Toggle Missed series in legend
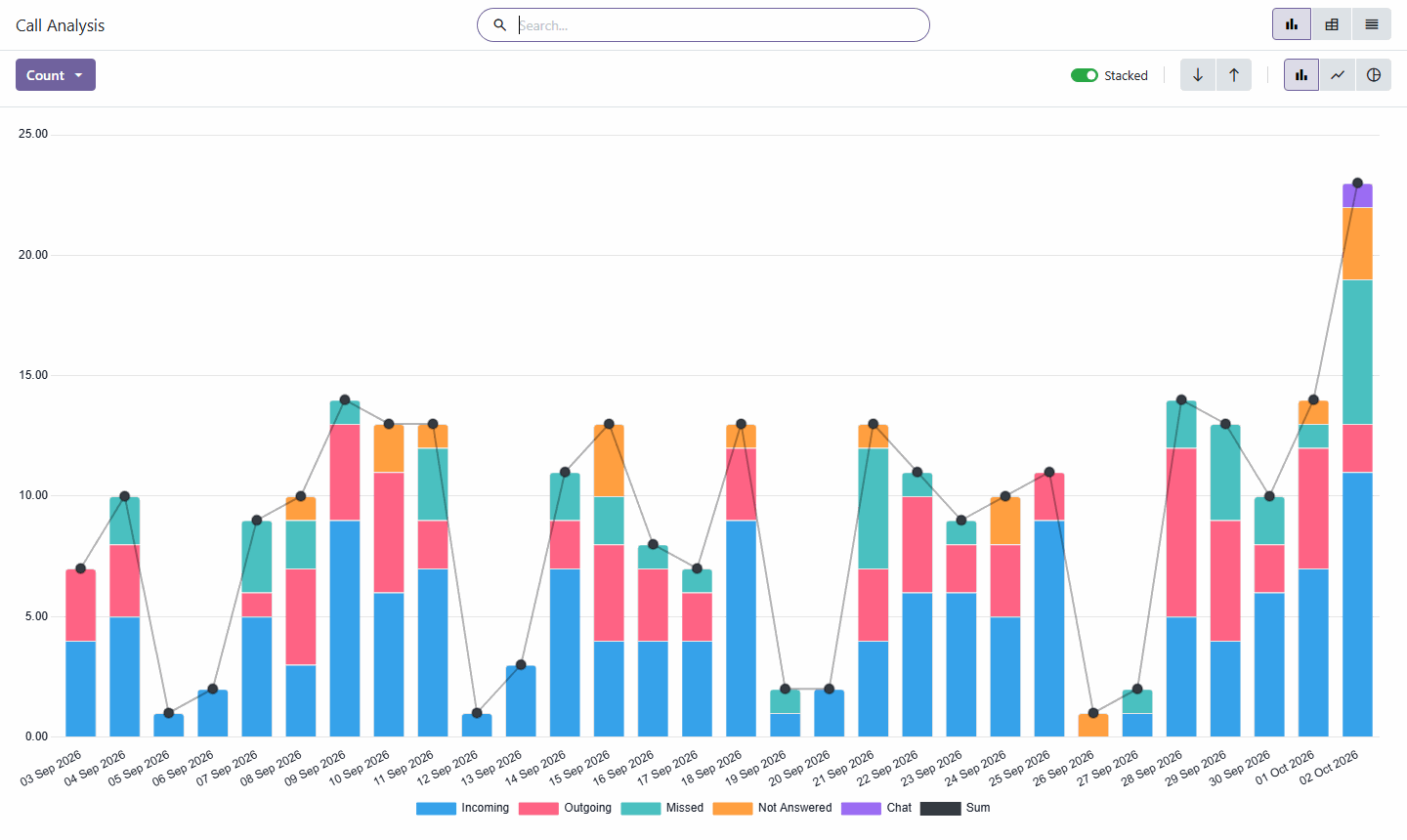The height and width of the screenshot is (840, 1407). 662,809
